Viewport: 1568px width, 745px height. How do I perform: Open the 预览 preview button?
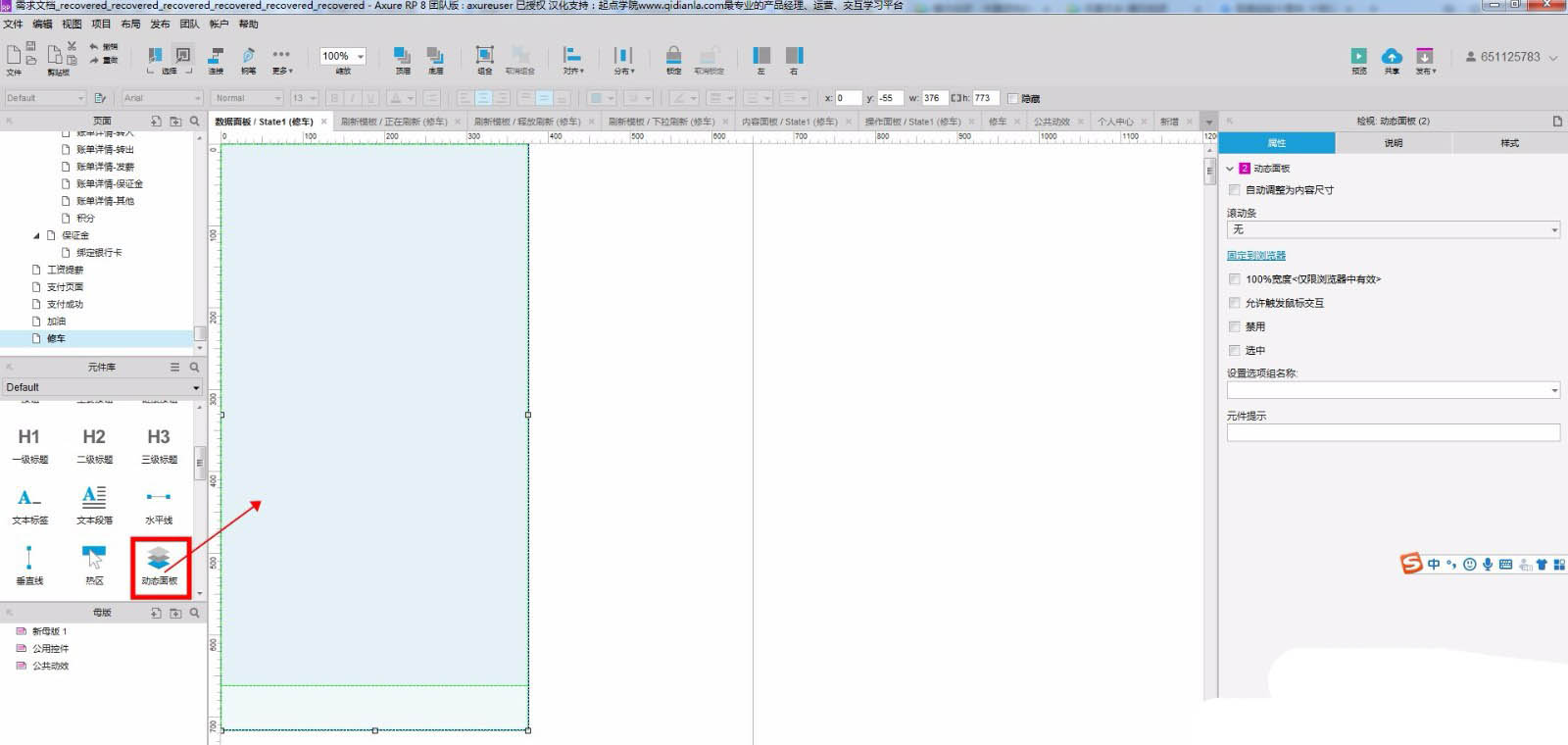(1358, 59)
